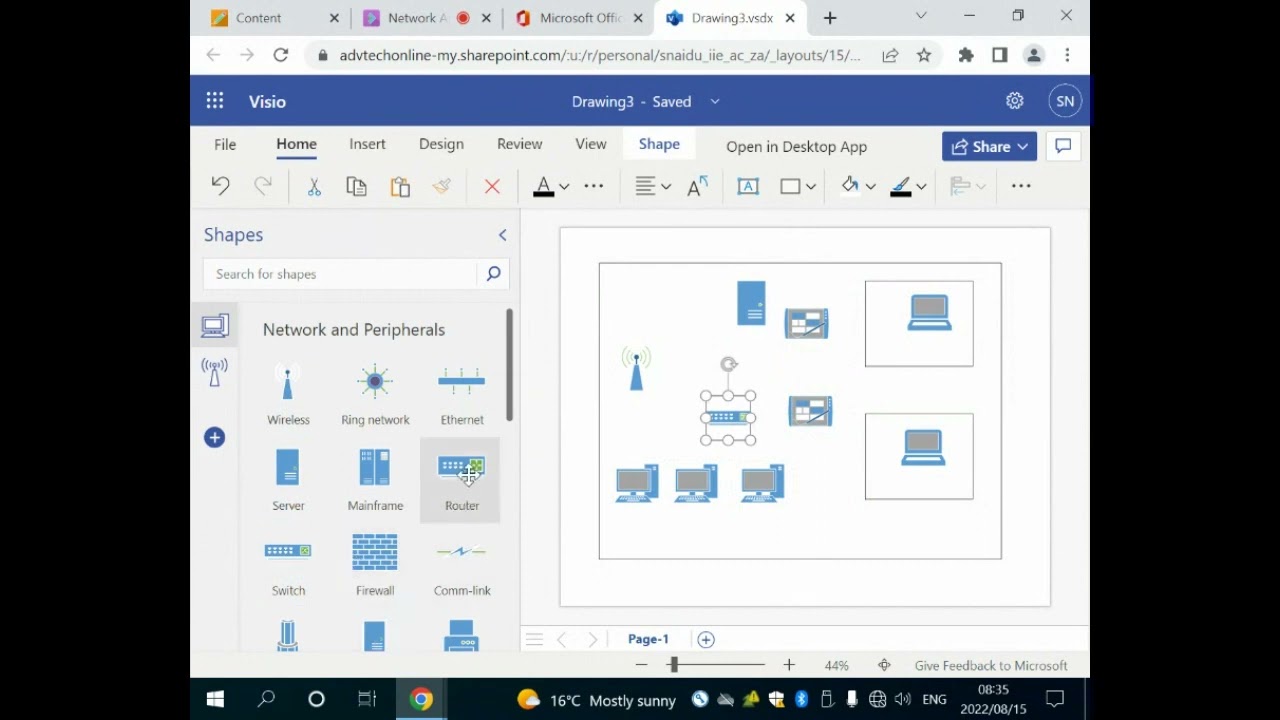The image size is (1280, 720).
Task: Click the Redo icon in the ribbon
Action: tap(263, 186)
